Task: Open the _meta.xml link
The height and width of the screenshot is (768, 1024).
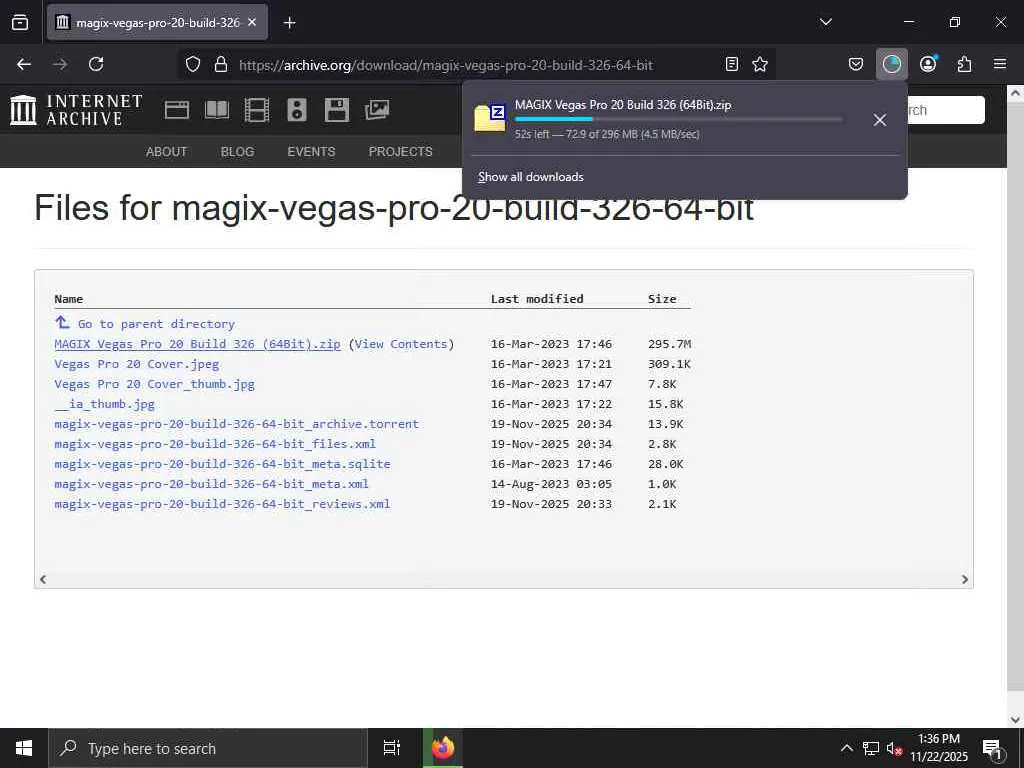Action: click(212, 484)
